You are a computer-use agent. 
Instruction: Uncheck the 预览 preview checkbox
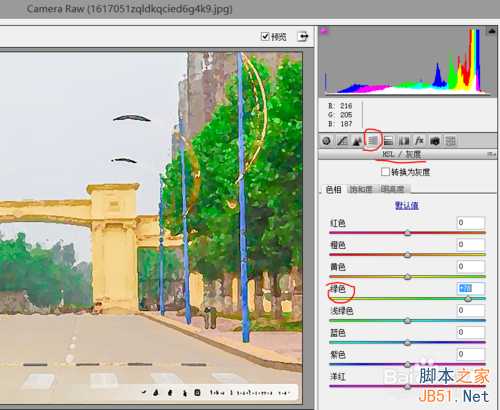pos(265,36)
